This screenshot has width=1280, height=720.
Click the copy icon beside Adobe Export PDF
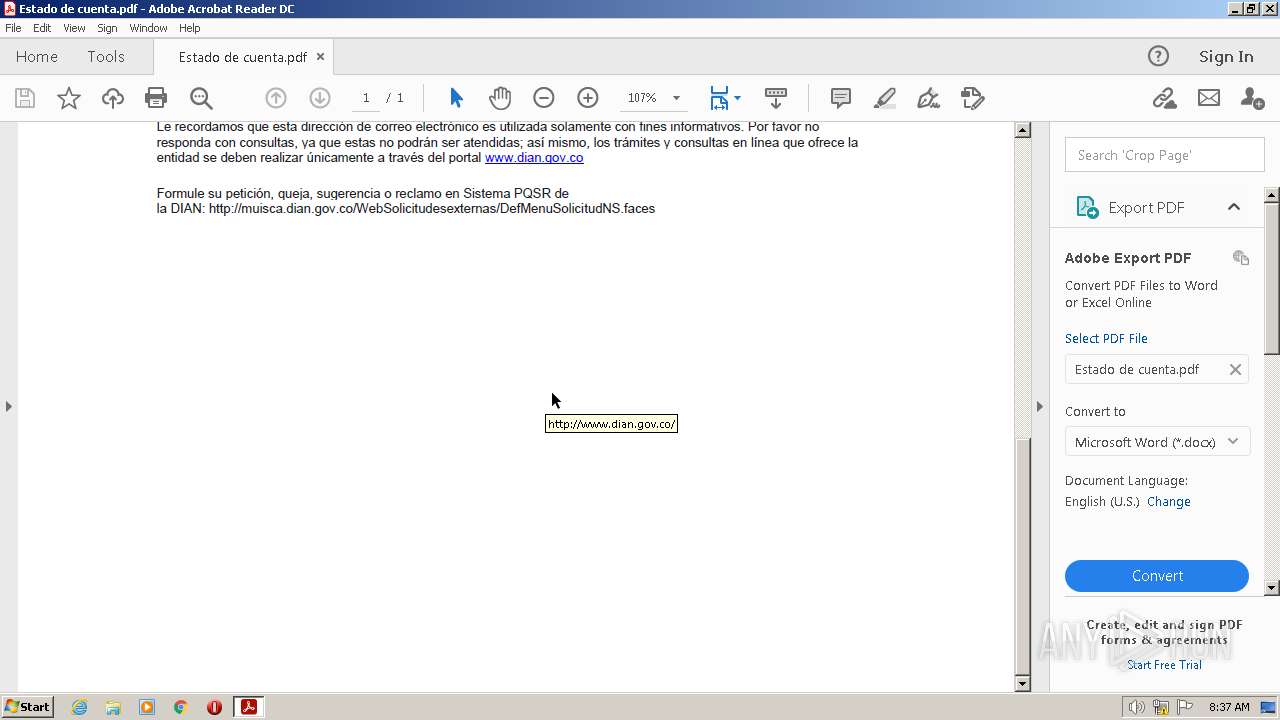point(1241,258)
